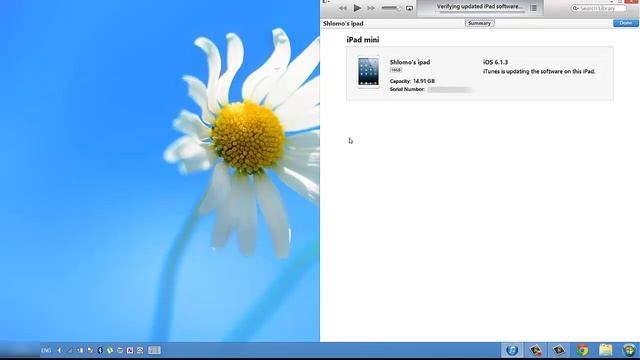
Task: Click the "Serial Number:" label
Action: click(407, 89)
